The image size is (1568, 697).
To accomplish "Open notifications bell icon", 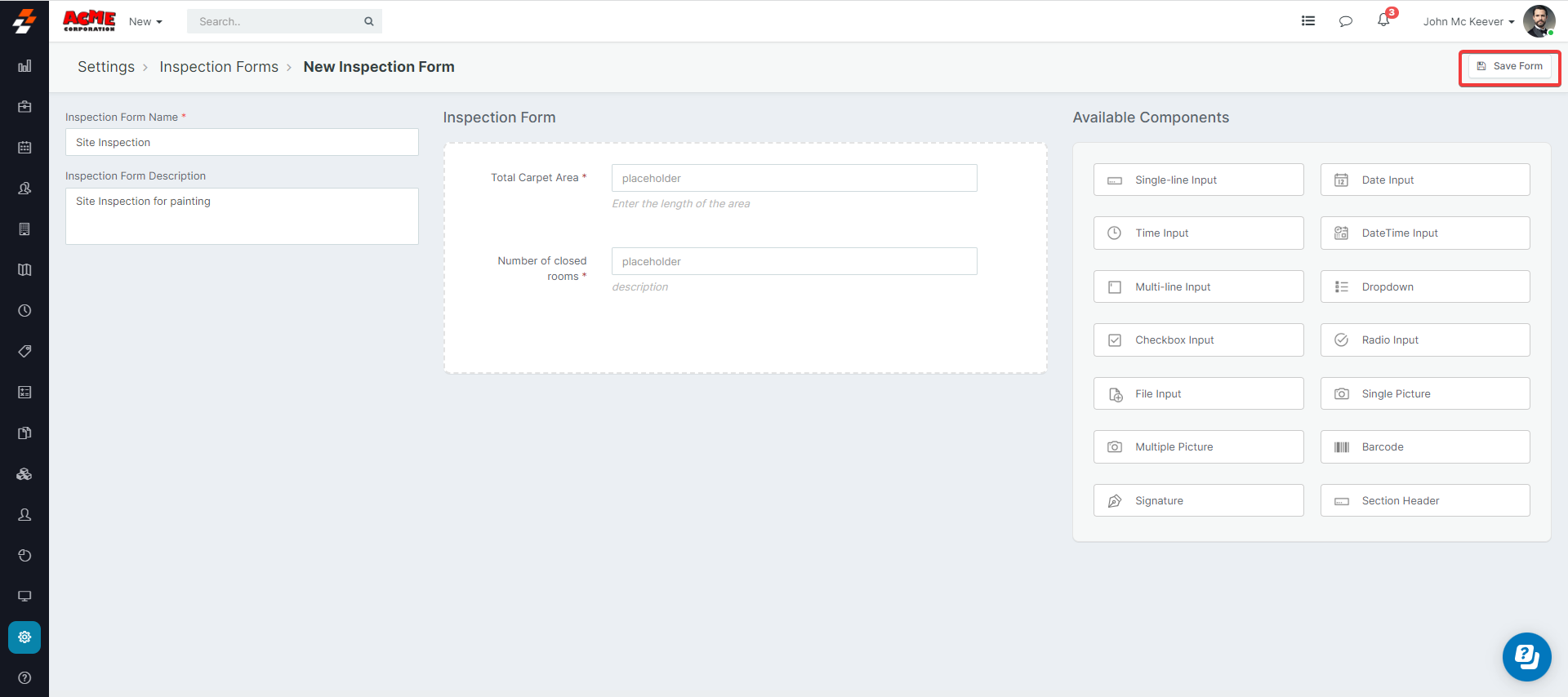I will pyautogui.click(x=1383, y=20).
